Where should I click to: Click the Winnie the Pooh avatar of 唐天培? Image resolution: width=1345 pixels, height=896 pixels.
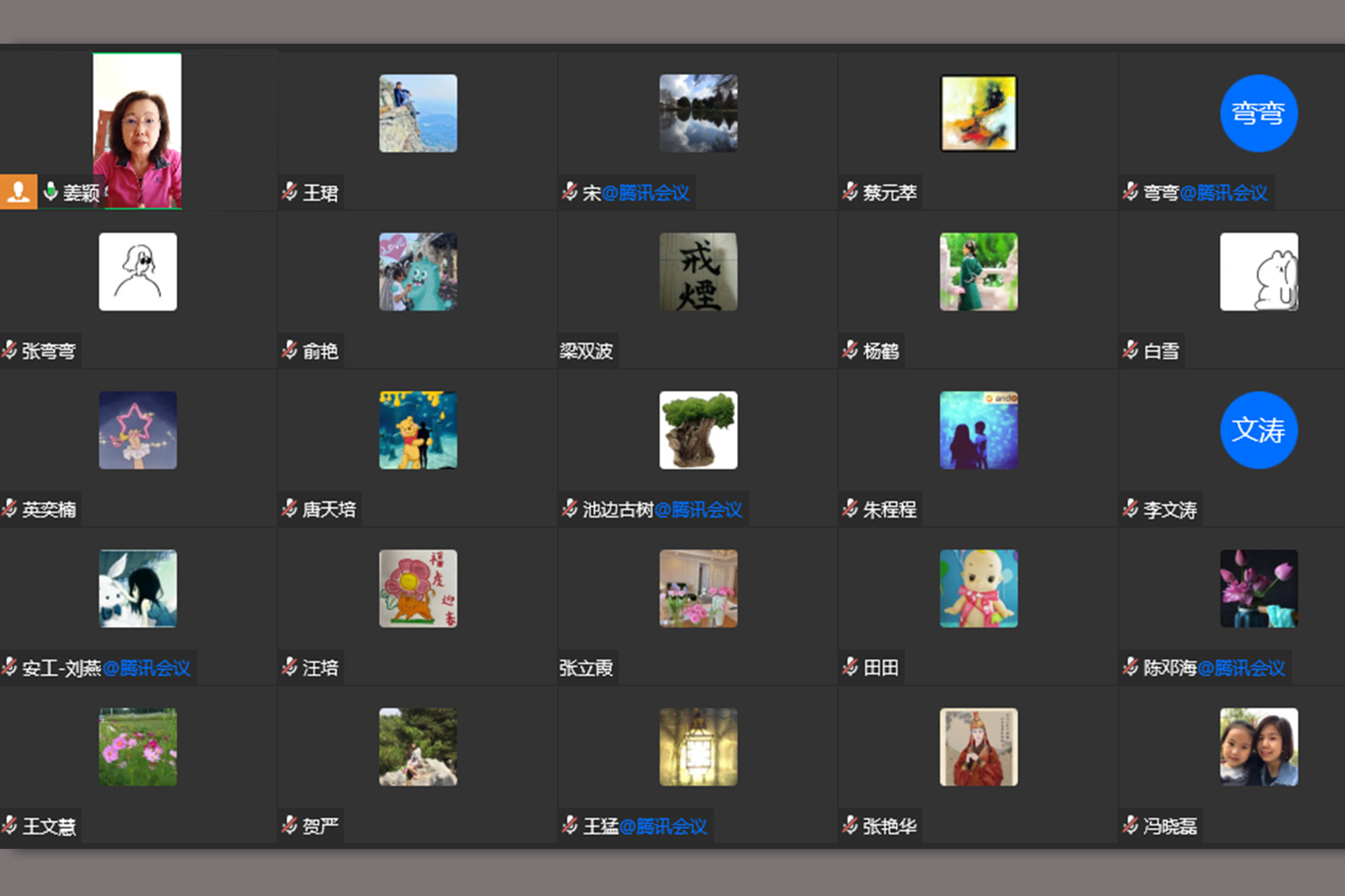(418, 430)
